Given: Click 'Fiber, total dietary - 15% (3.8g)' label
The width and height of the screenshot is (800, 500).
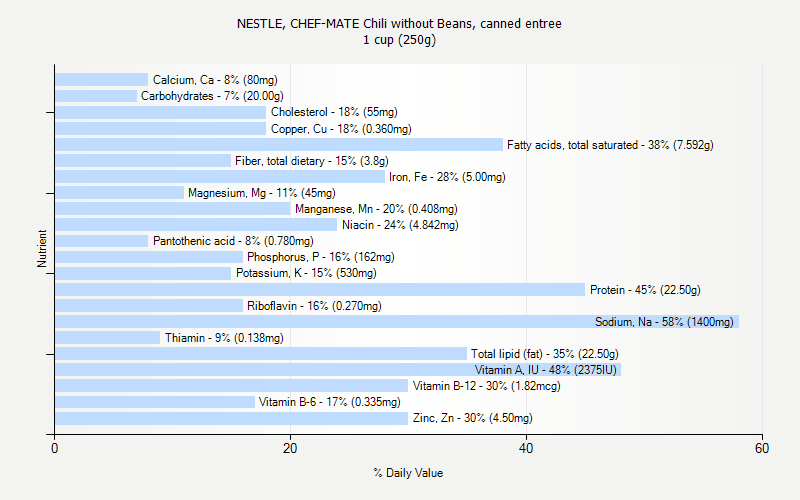Looking at the screenshot, I should click(312, 161).
